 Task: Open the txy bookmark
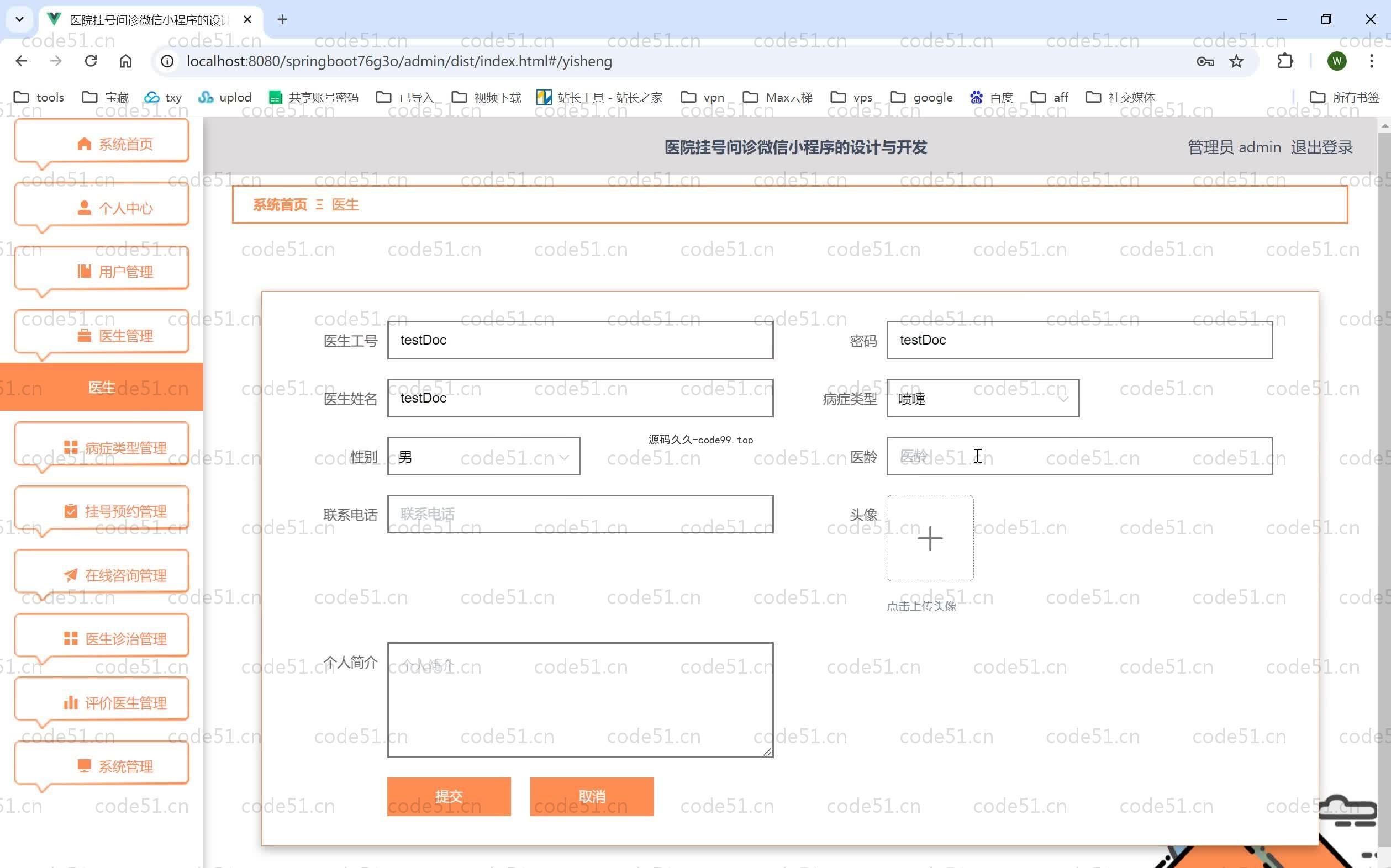(x=163, y=97)
